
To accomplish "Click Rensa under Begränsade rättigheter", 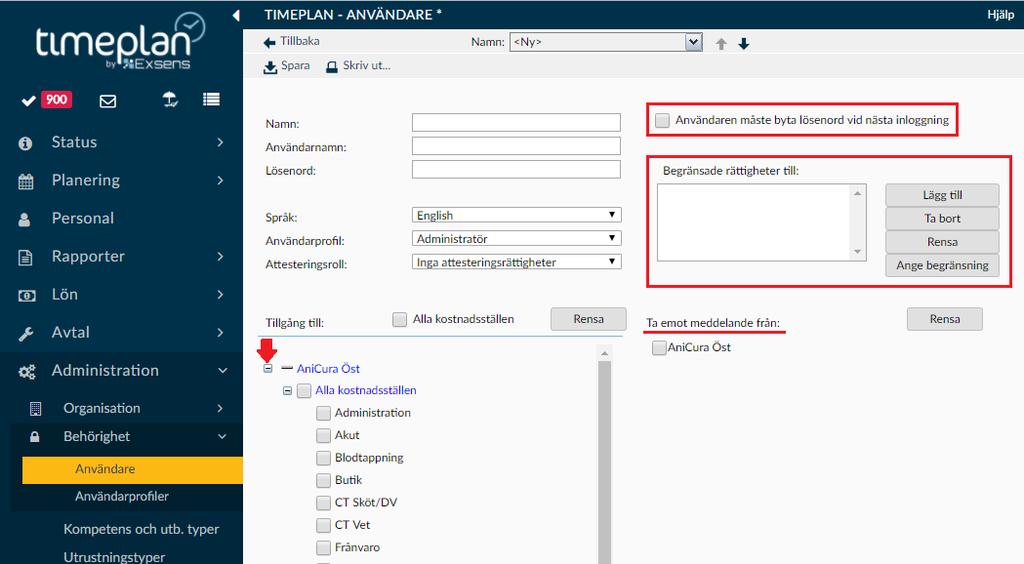I will (942, 242).
